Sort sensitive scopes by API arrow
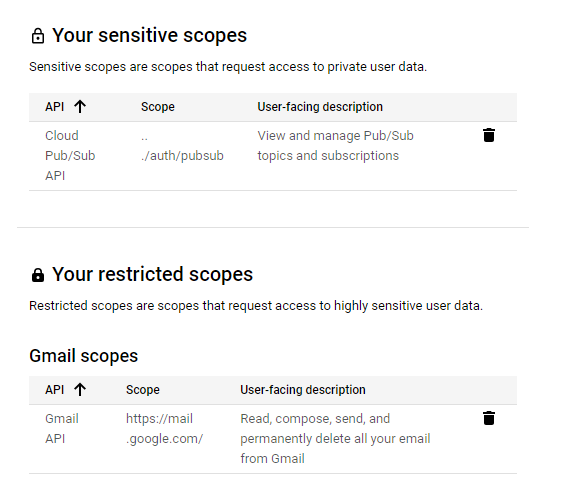The image size is (566, 484). point(80,106)
